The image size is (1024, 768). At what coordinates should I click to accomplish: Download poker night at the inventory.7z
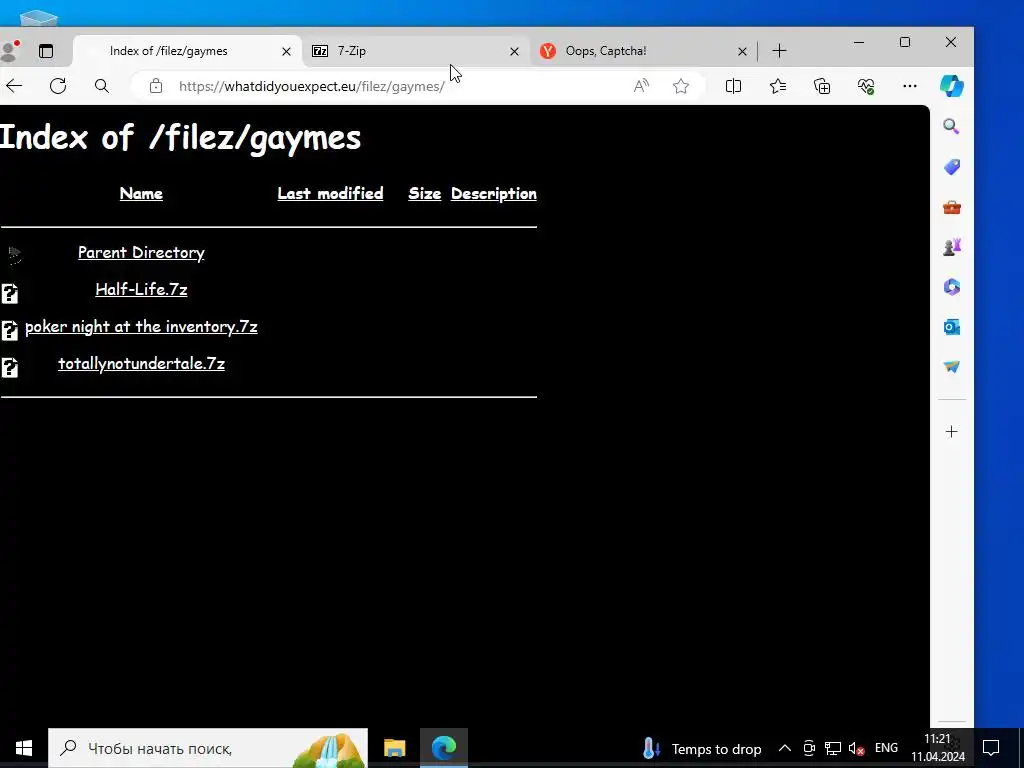141,327
